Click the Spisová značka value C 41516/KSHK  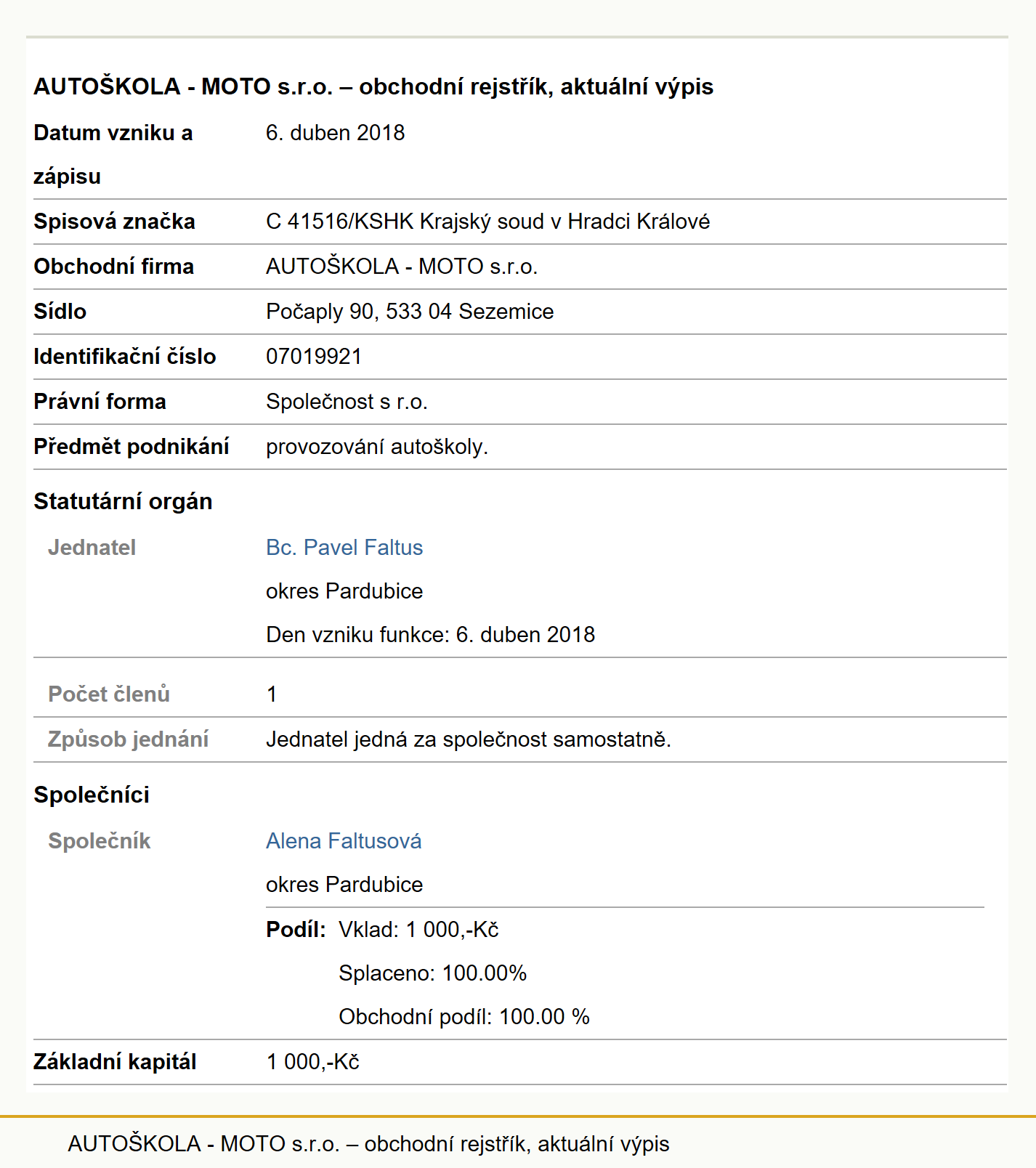pyautogui.click(x=487, y=222)
